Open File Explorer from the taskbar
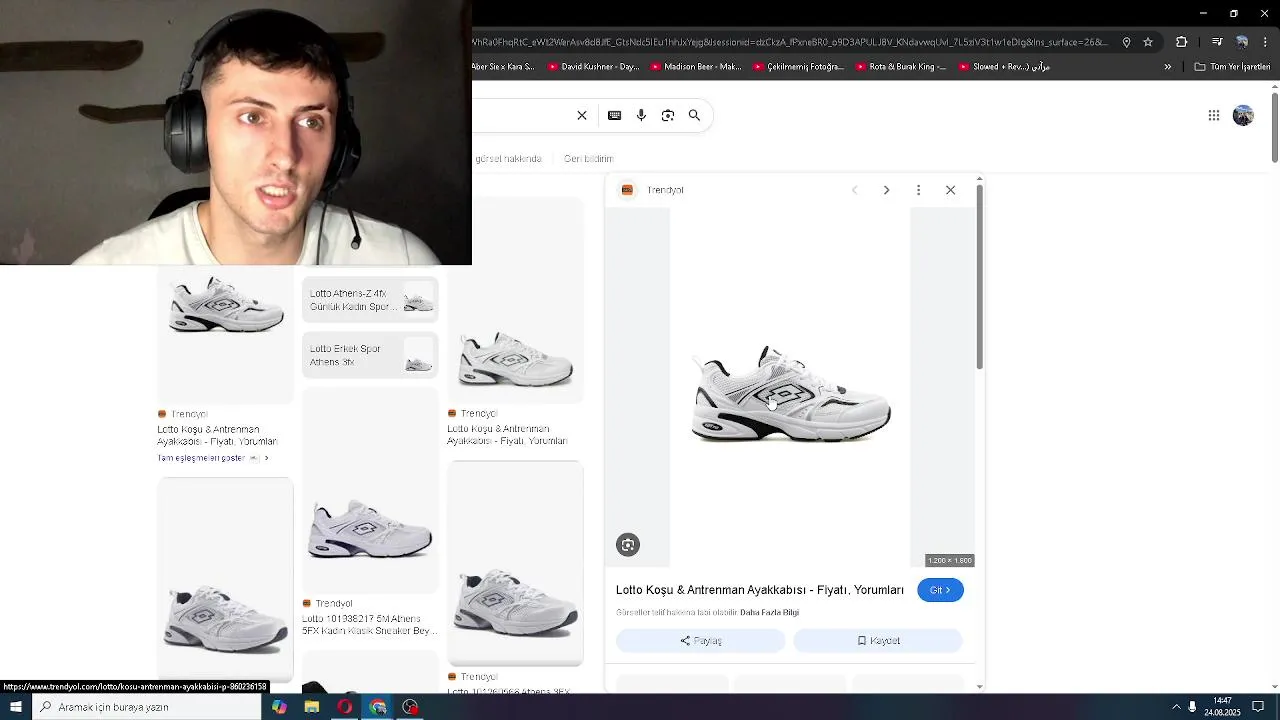The height and width of the screenshot is (720, 1280). coord(312,707)
